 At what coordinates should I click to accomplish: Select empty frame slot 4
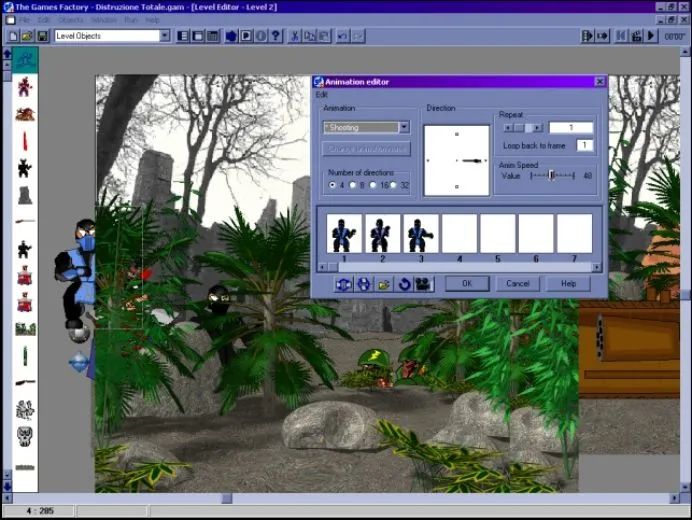pyautogui.click(x=459, y=234)
